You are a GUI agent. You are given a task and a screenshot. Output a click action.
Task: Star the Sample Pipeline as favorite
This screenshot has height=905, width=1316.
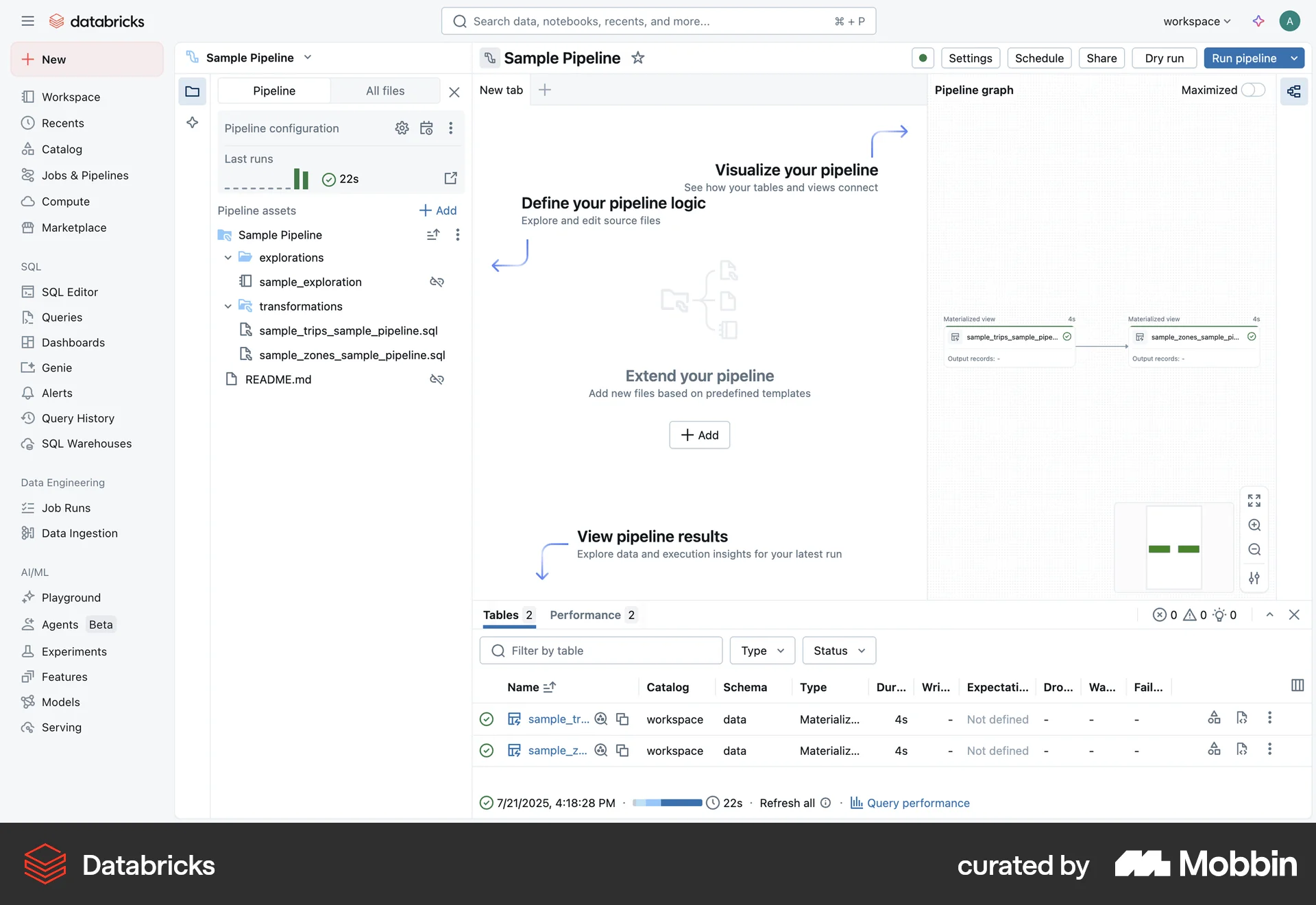click(637, 58)
